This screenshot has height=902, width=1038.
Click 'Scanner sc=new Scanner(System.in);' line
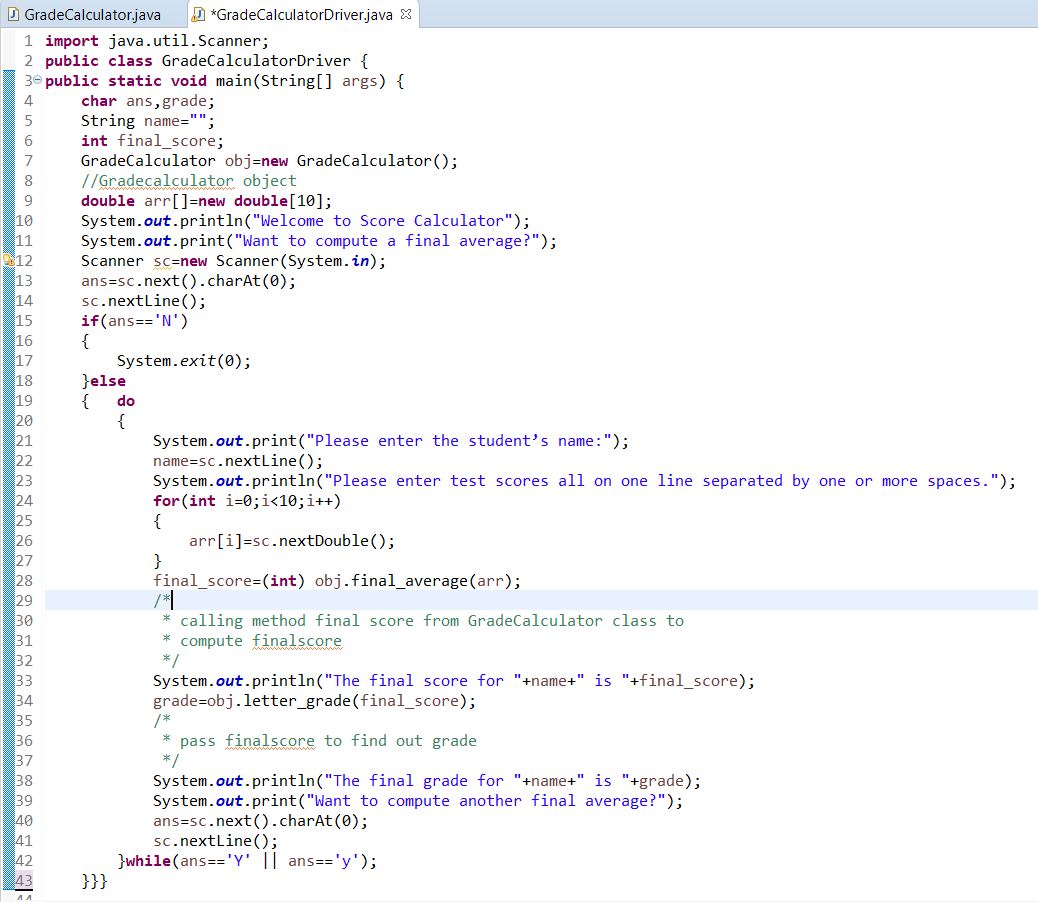click(x=233, y=261)
